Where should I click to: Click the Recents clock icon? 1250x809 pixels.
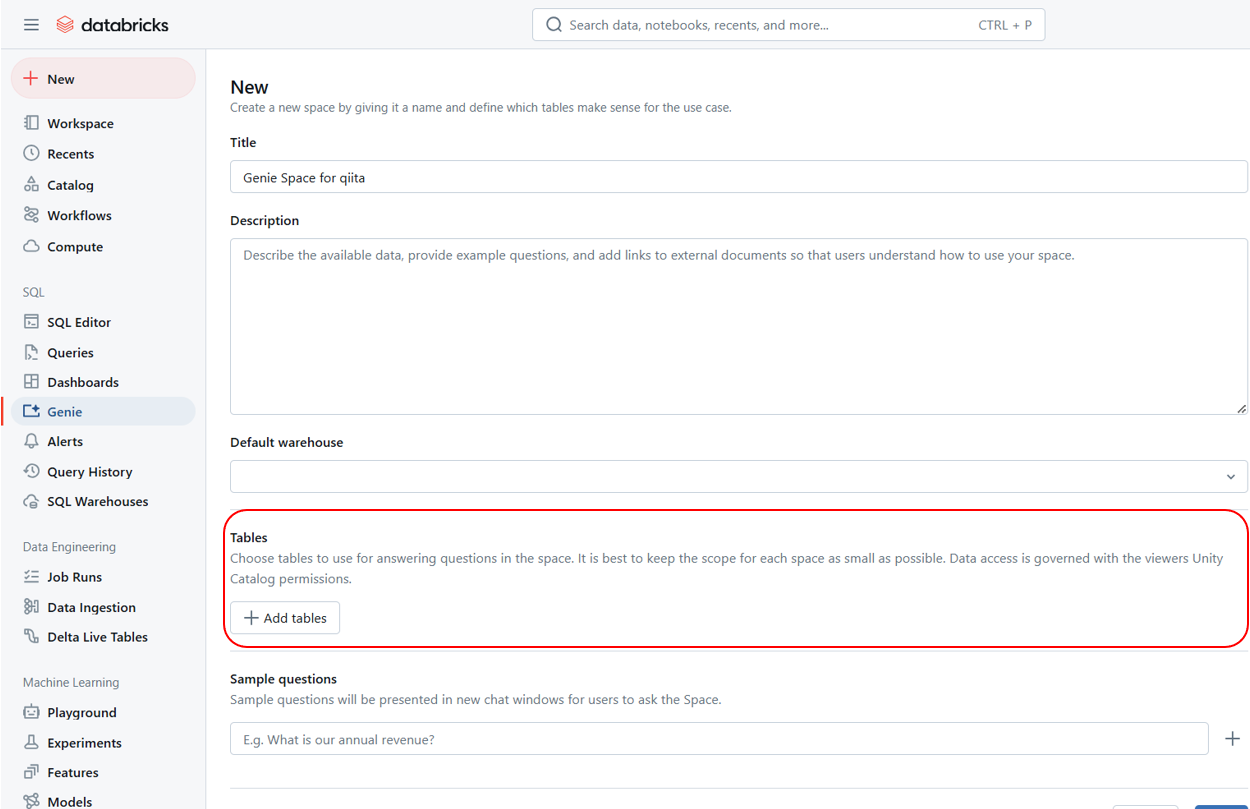[x=31, y=154]
